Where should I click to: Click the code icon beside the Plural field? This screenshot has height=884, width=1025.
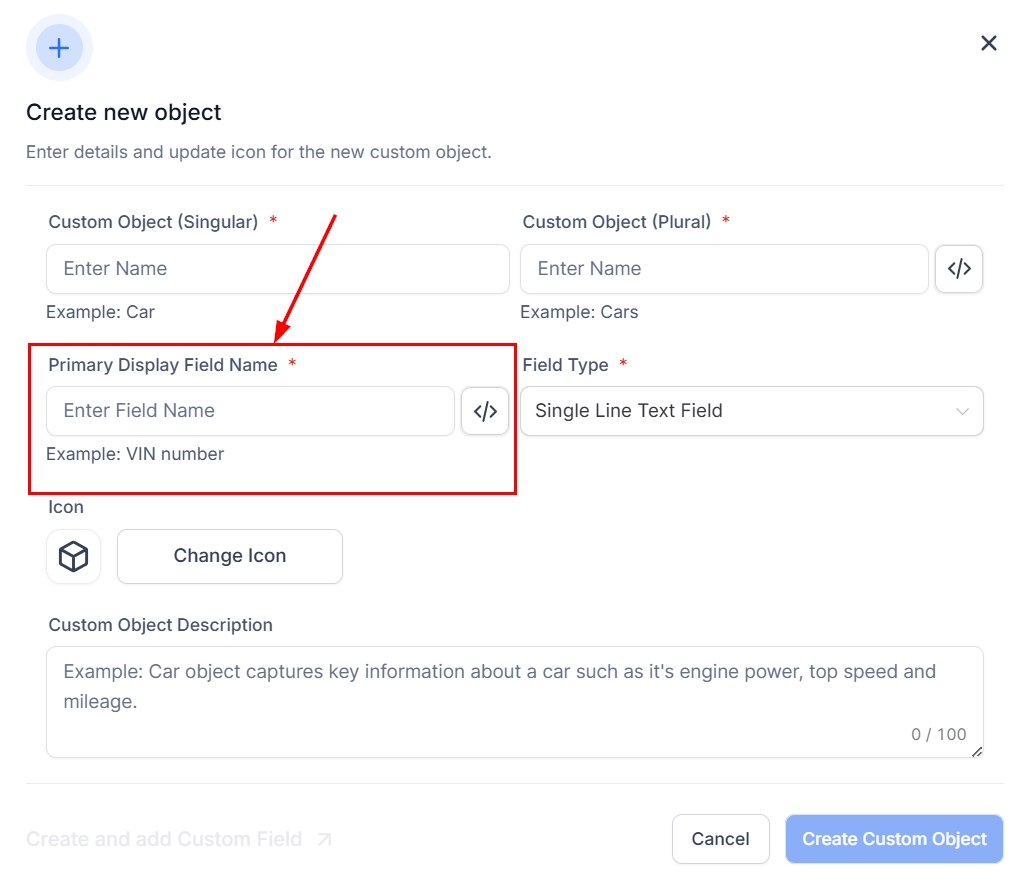pos(959,269)
